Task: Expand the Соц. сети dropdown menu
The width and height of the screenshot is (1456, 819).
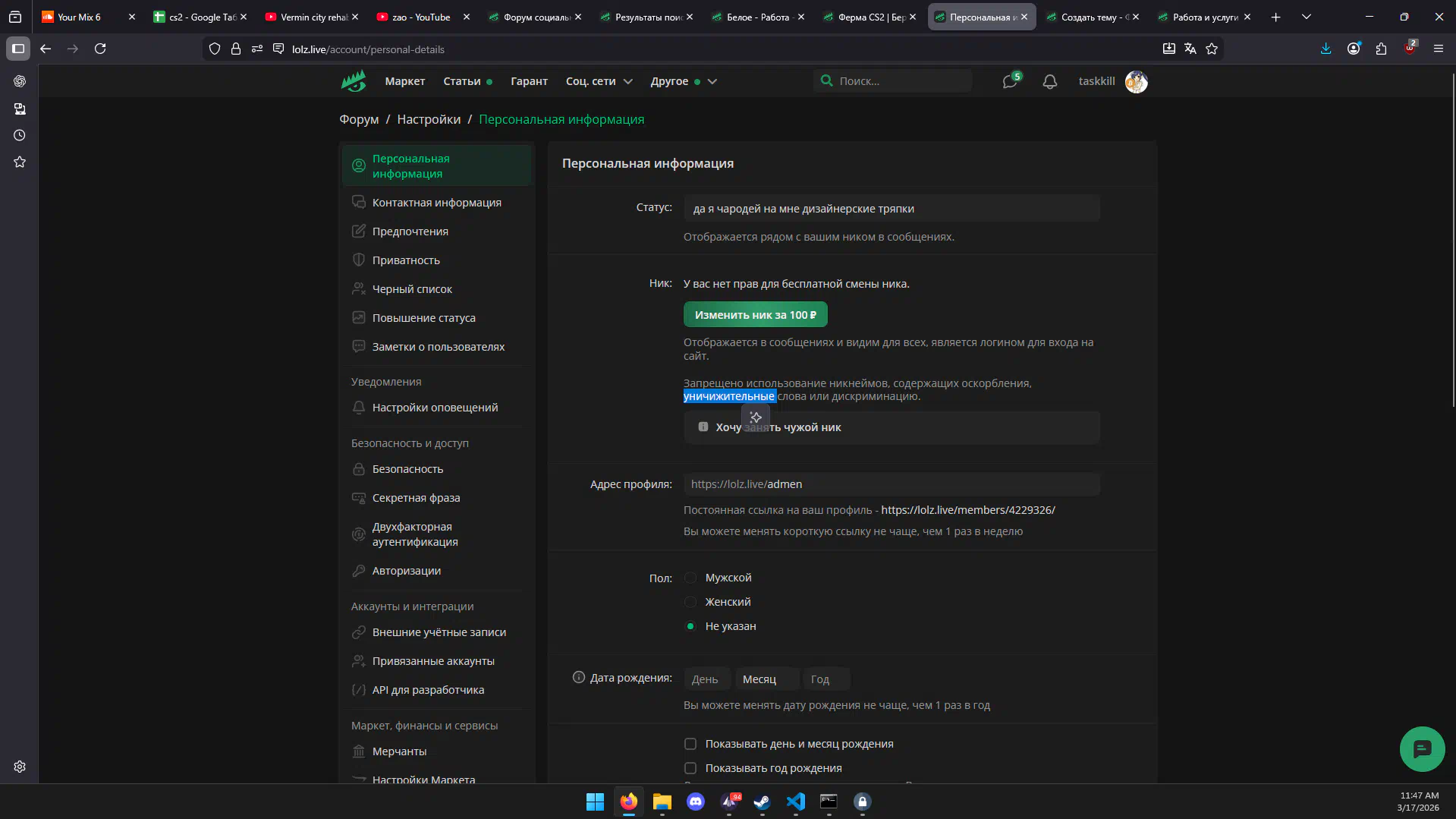Action: pyautogui.click(x=599, y=81)
